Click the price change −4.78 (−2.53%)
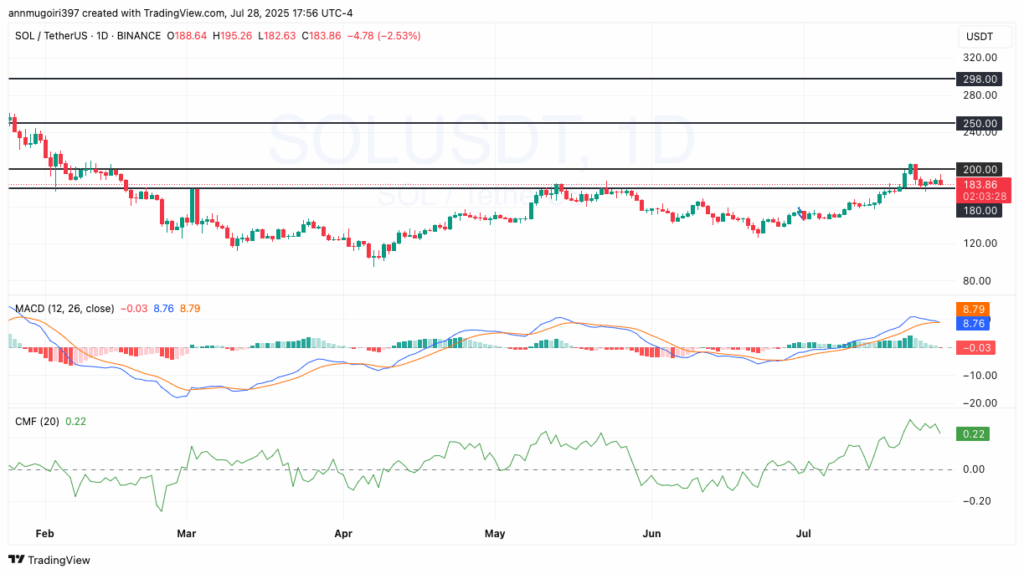The width and height of the screenshot is (1024, 574). click(383, 36)
